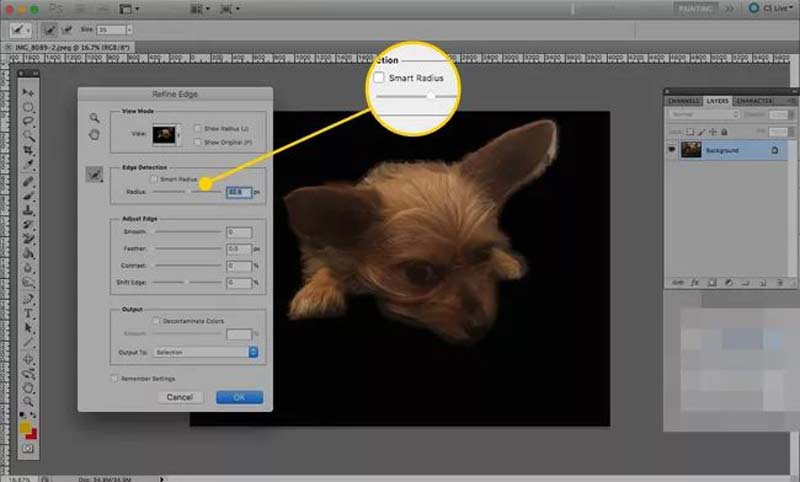Click the OK button

239,397
